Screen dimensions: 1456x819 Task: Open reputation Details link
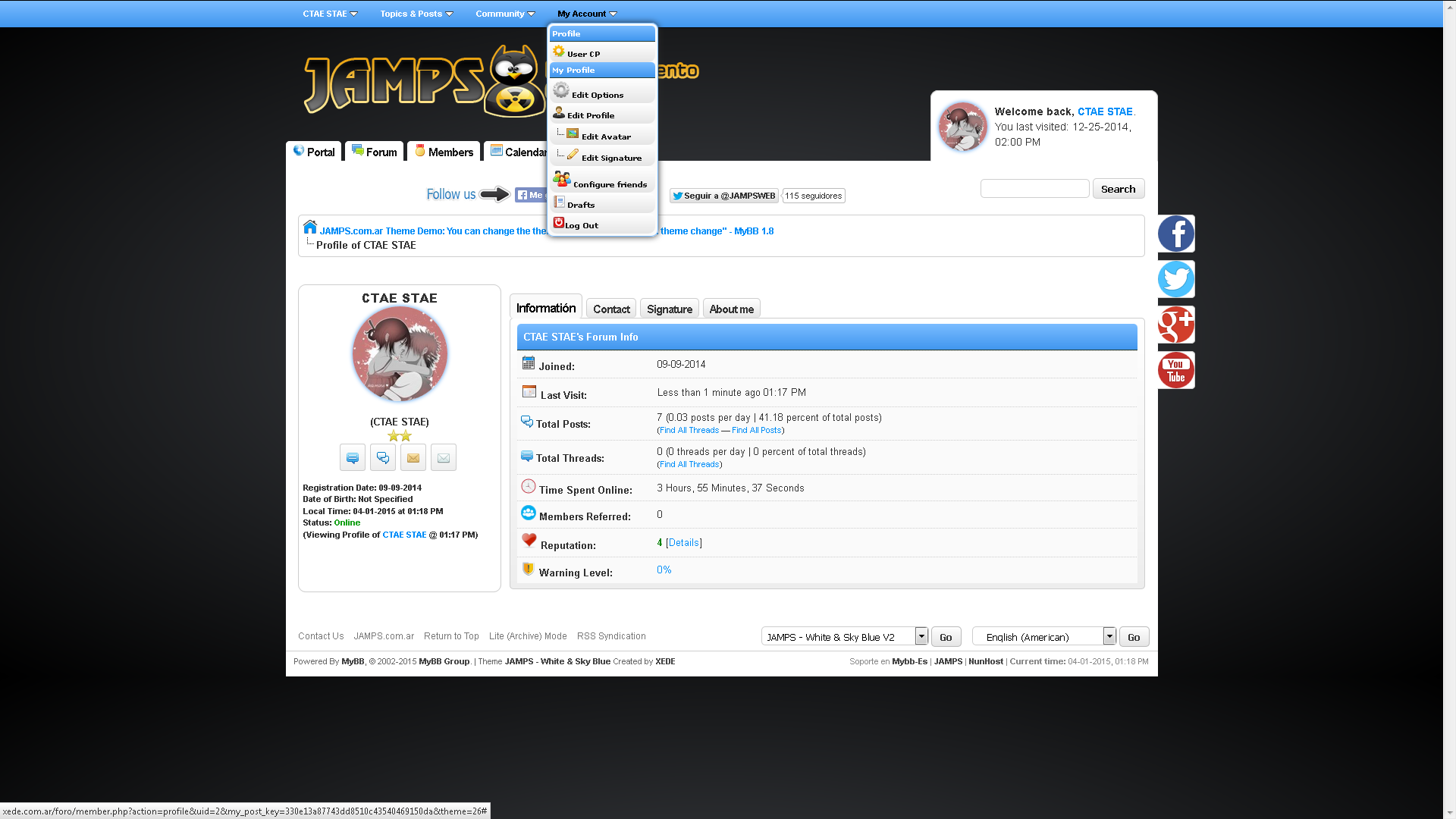coord(683,543)
